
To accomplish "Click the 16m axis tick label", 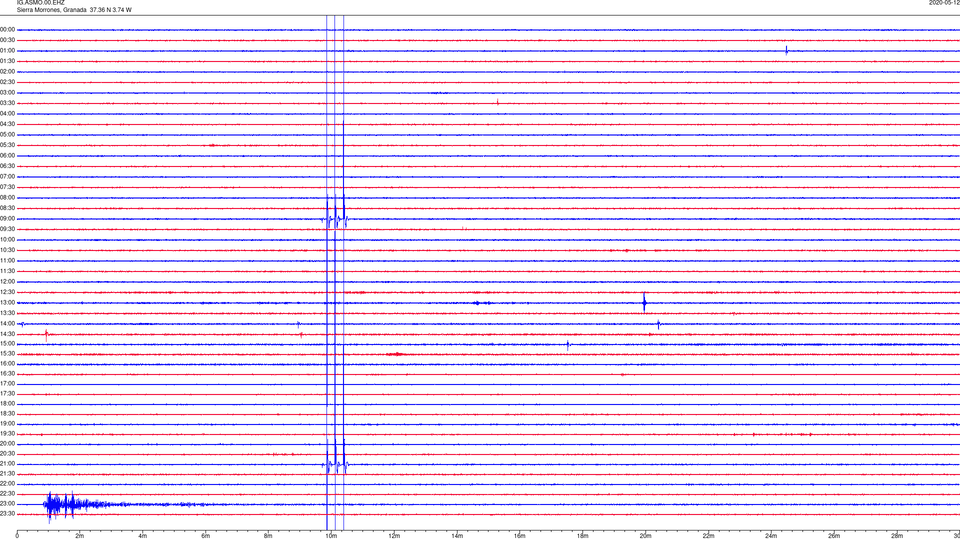I will pos(520,536).
